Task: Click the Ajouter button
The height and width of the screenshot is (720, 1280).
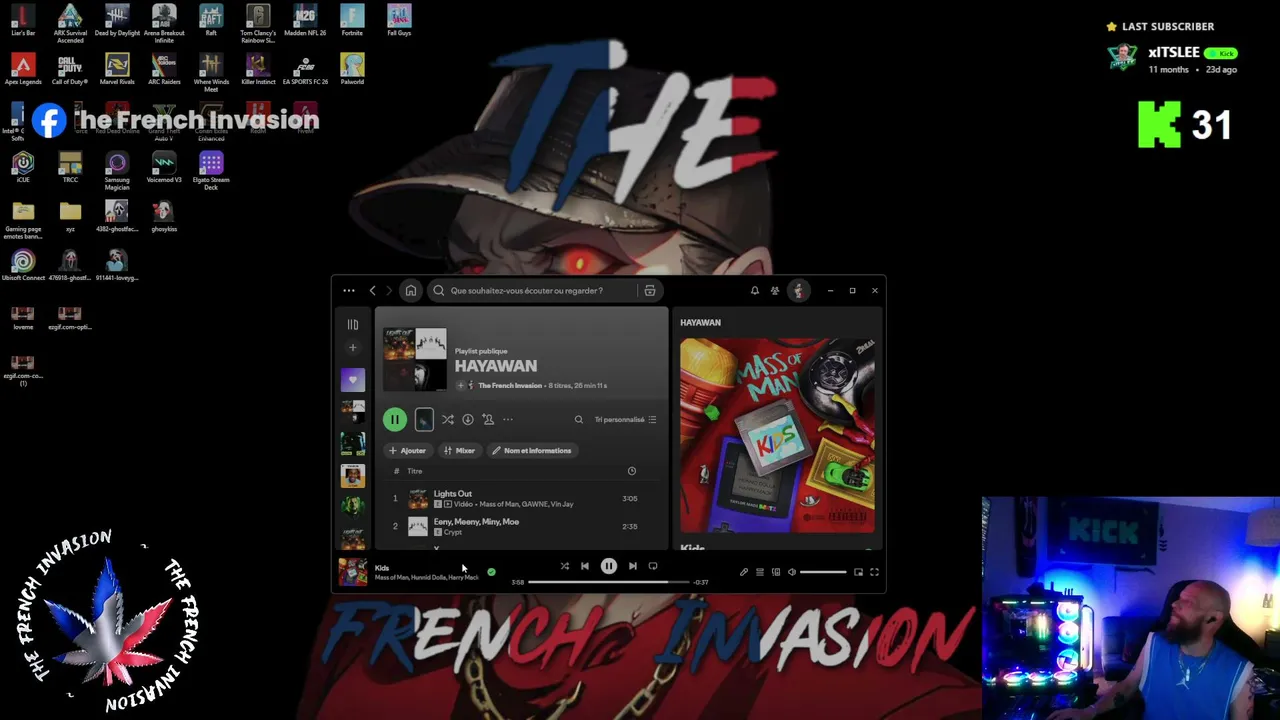Action: pos(408,451)
